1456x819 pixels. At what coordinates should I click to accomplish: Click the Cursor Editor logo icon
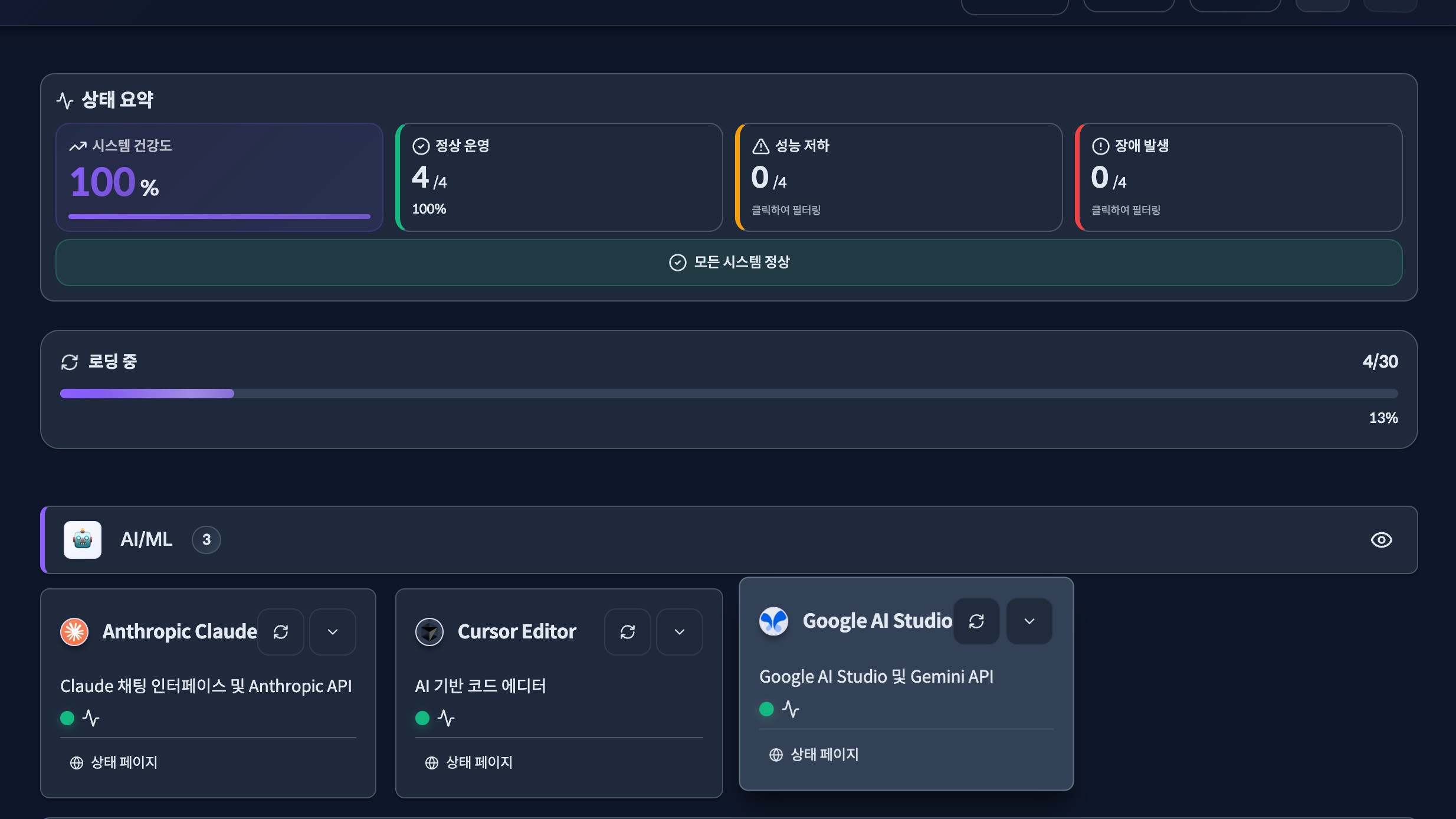429,632
